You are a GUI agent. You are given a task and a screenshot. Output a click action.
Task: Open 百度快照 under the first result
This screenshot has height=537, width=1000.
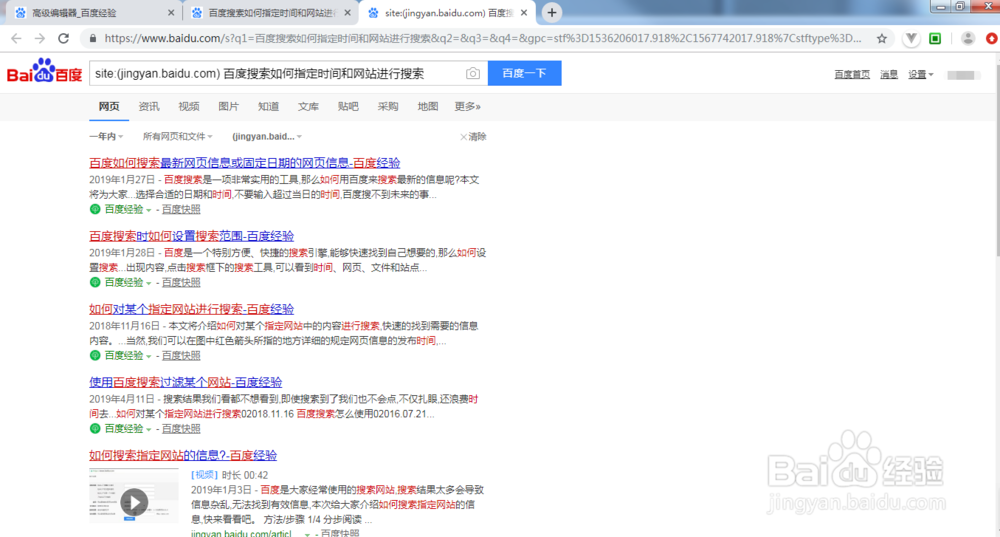coord(181,209)
